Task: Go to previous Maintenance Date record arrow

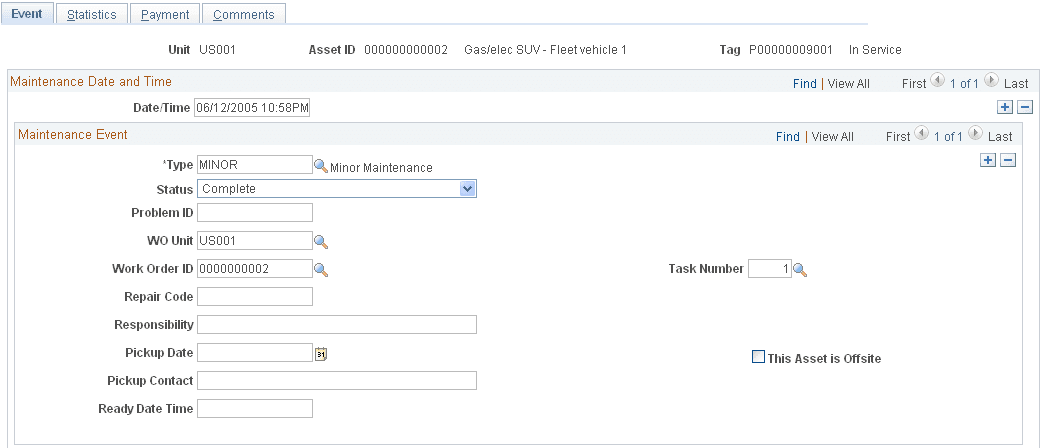Action: click(x=937, y=80)
